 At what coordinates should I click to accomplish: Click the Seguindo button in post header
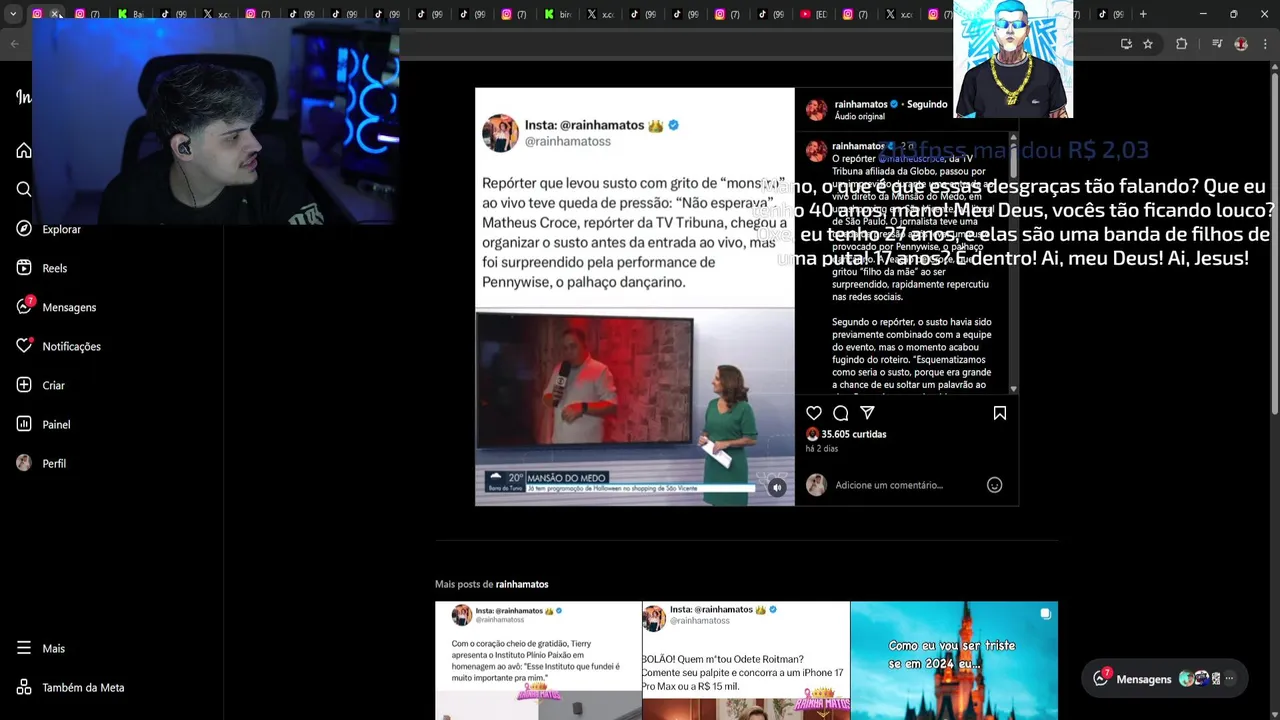(x=927, y=104)
